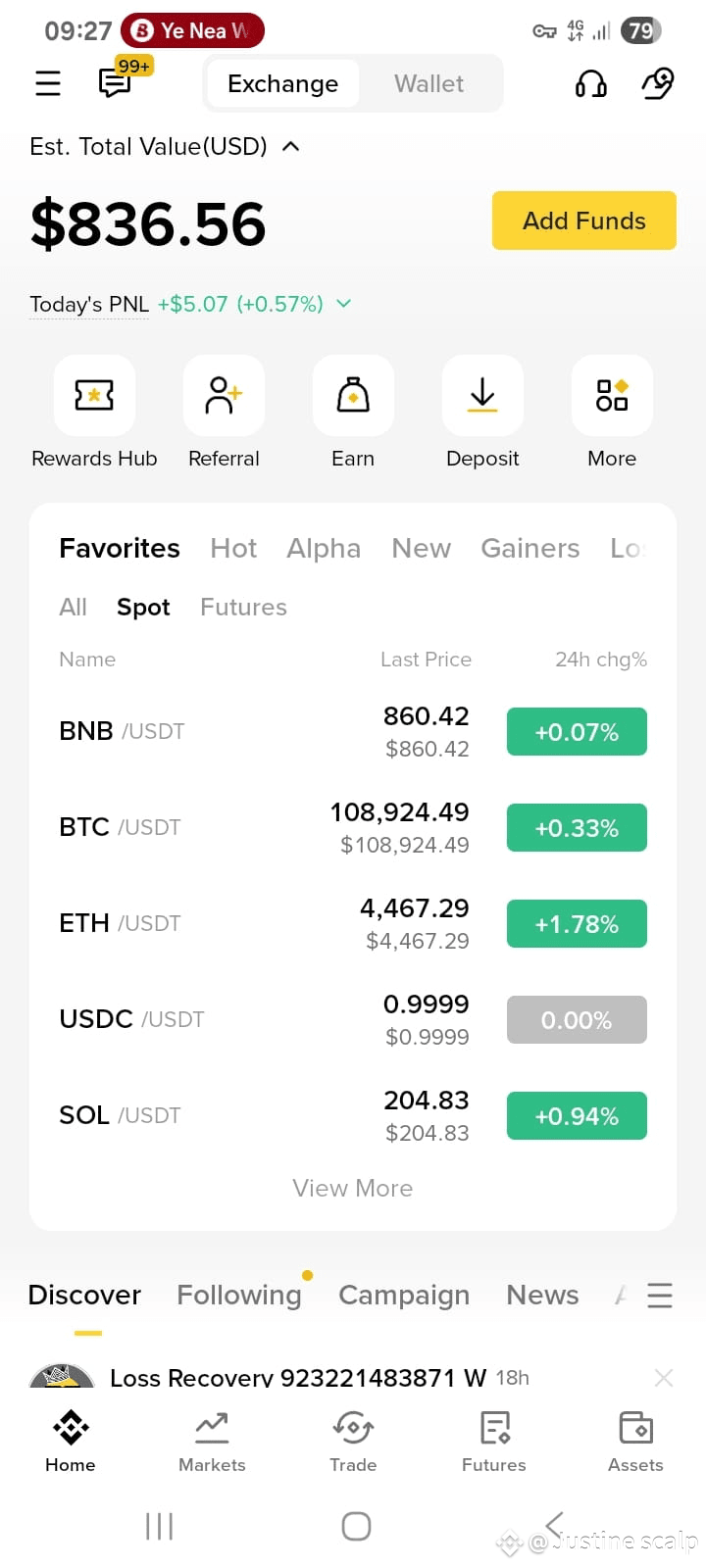Collapse Est. Total Value with the caret
This screenshot has height=1568, width=706.
click(x=290, y=146)
